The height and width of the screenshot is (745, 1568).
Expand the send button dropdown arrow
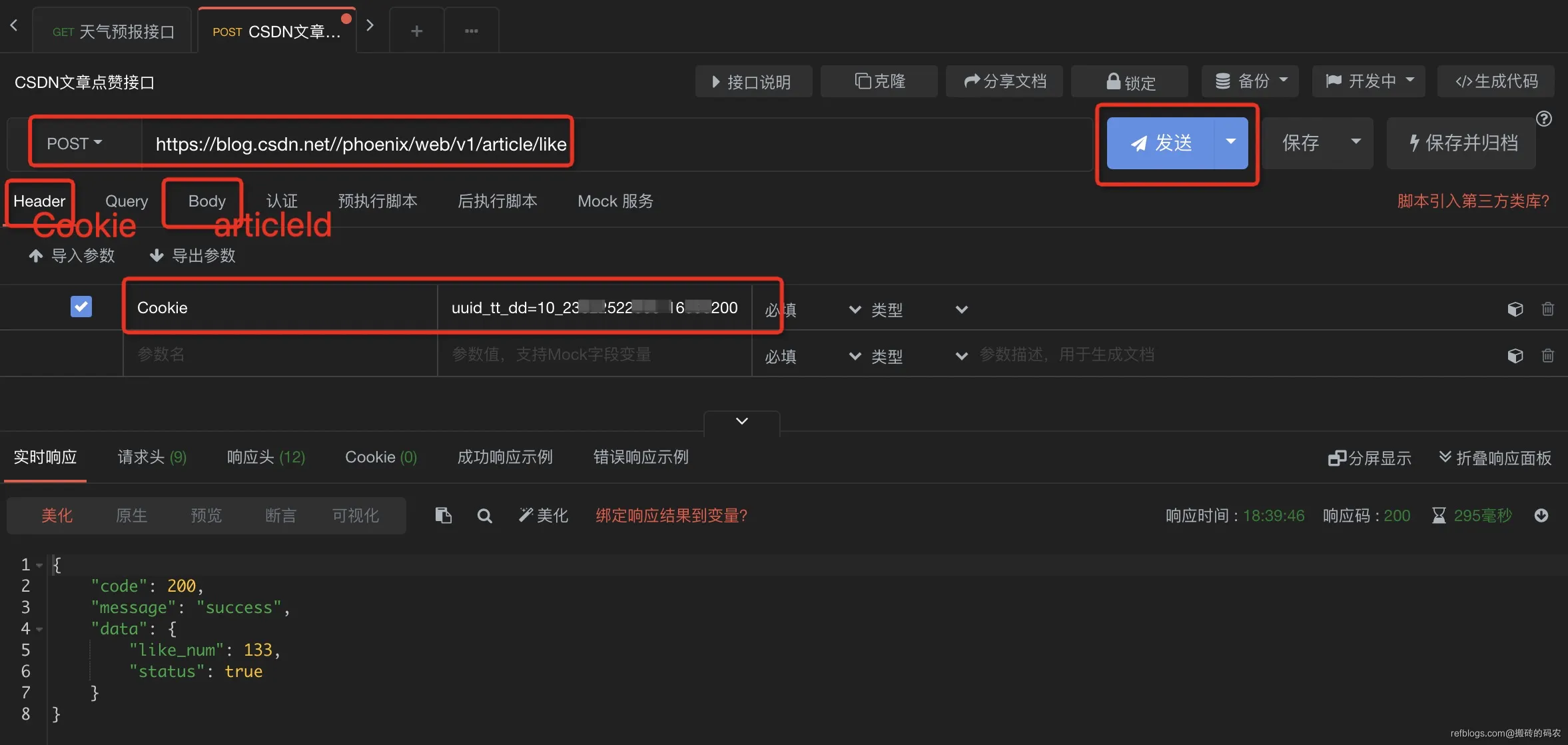pos(1230,143)
